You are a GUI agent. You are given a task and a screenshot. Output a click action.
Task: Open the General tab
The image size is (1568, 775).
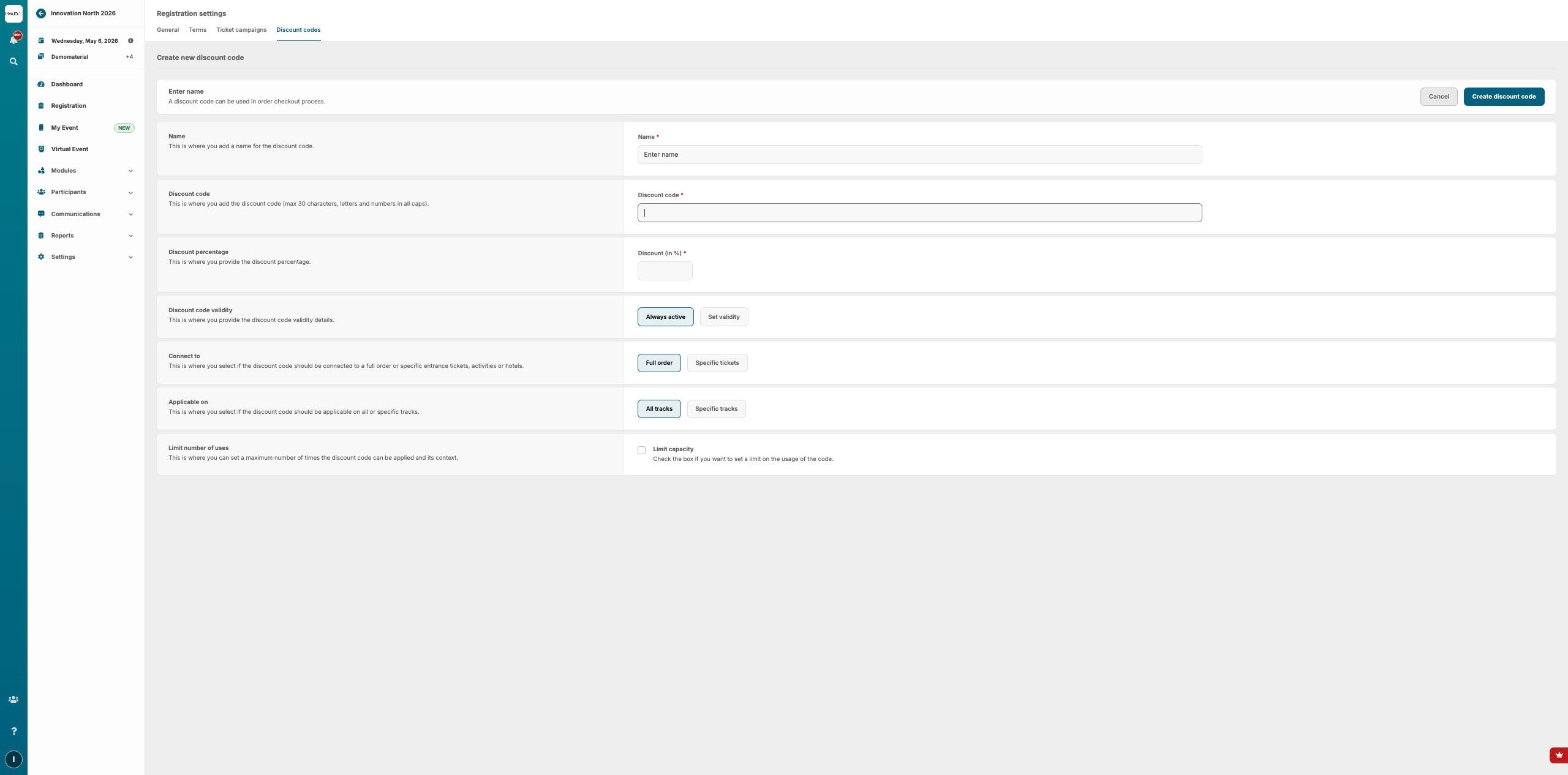coord(168,30)
